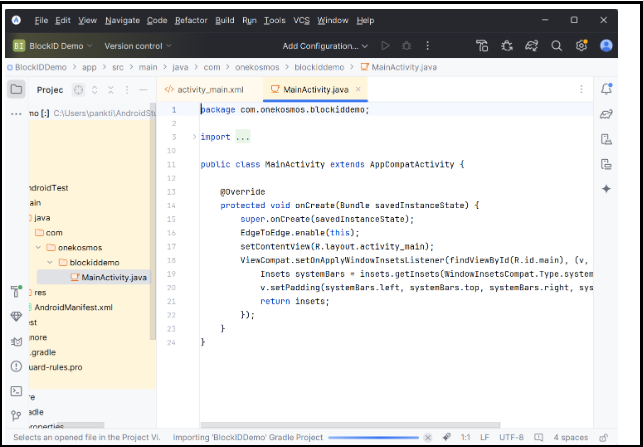Open the Project tool window folder icon
Screen dimensions: 643x447
(x=16, y=89)
